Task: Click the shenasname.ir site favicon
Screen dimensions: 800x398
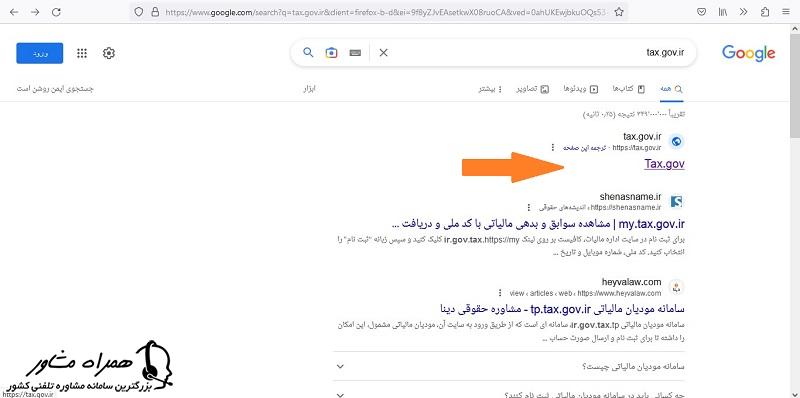Action: pyautogui.click(x=677, y=202)
